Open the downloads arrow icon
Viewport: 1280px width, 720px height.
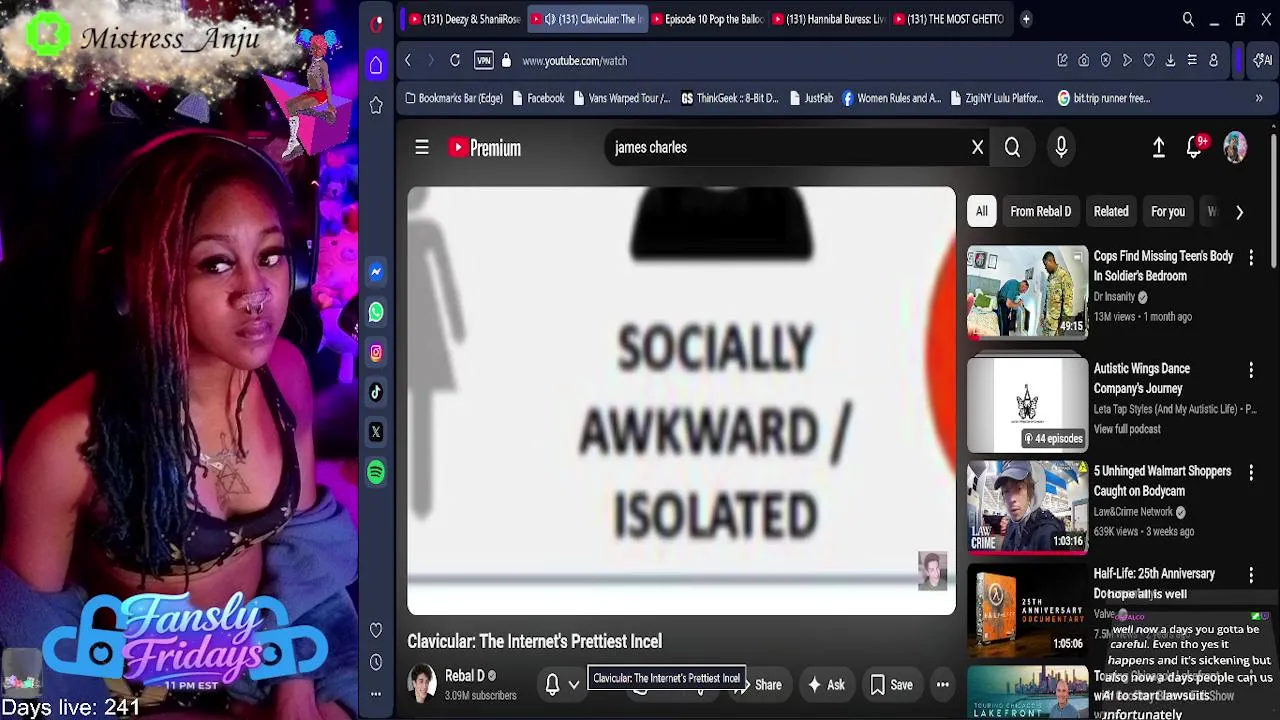coord(1170,61)
